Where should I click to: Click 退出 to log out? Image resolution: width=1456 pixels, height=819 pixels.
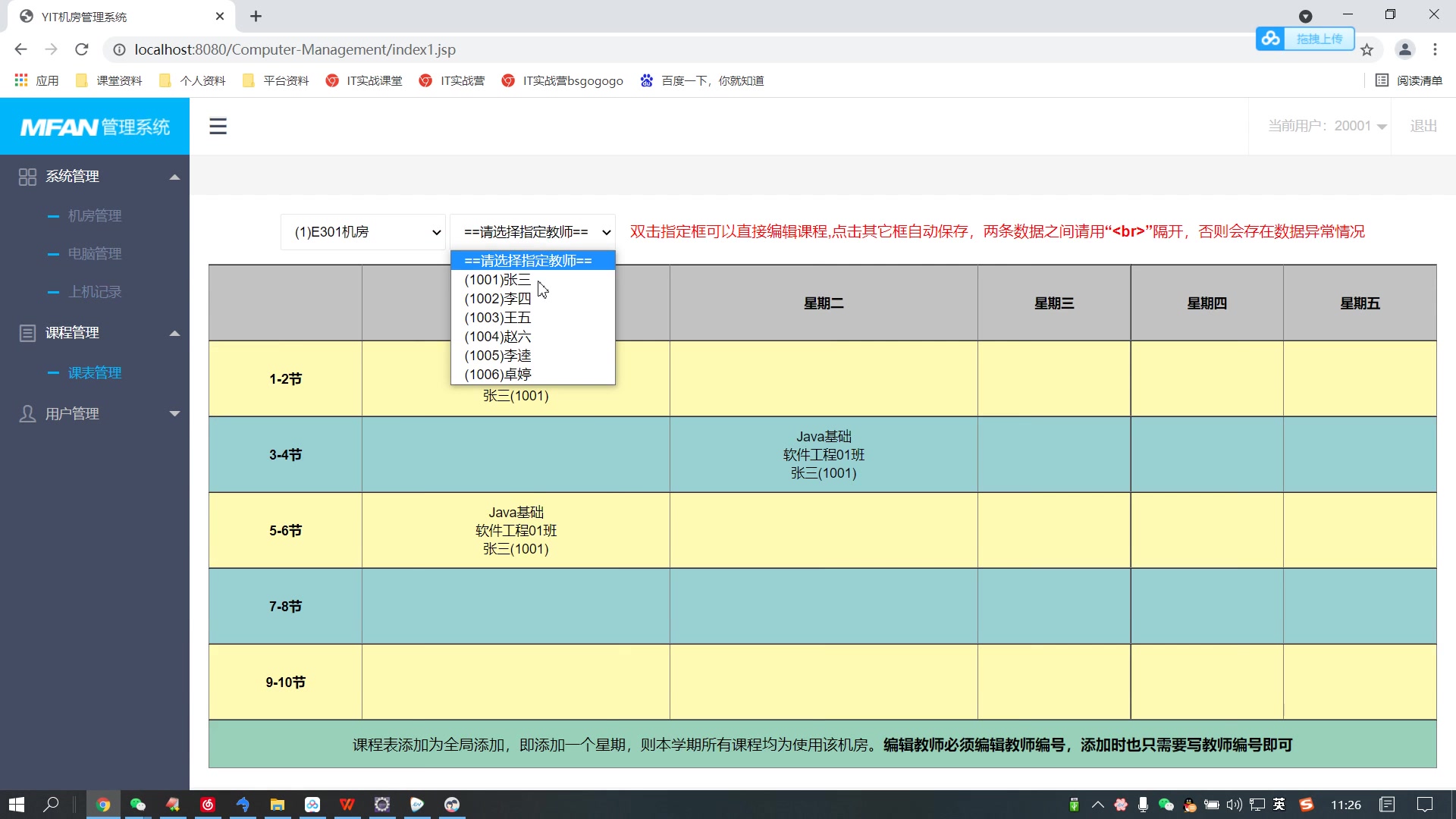[x=1423, y=126]
